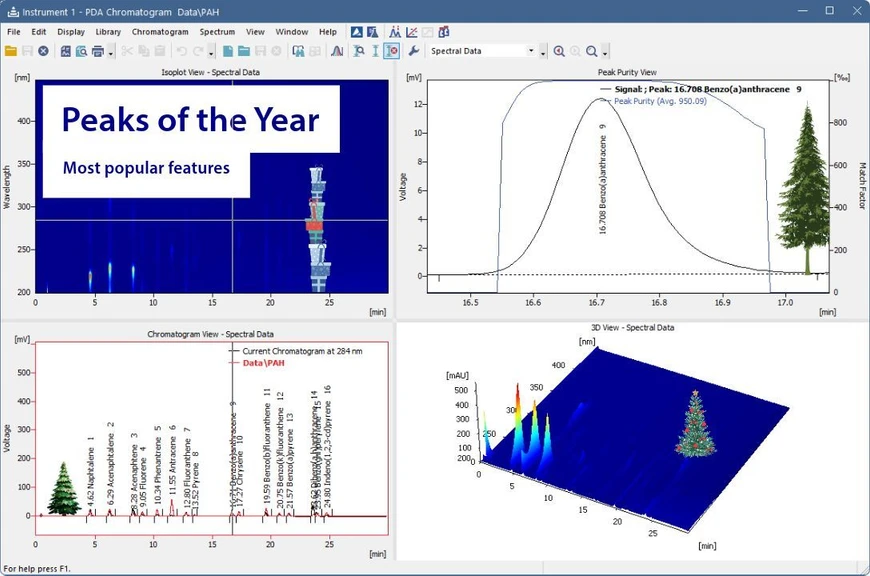Click the zoom previous magnifier icon
The height and width of the screenshot is (576, 870).
(x=559, y=51)
